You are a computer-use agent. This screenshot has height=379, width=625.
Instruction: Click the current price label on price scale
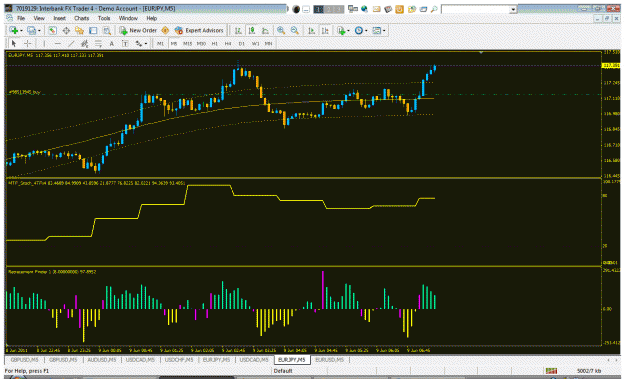611,65
